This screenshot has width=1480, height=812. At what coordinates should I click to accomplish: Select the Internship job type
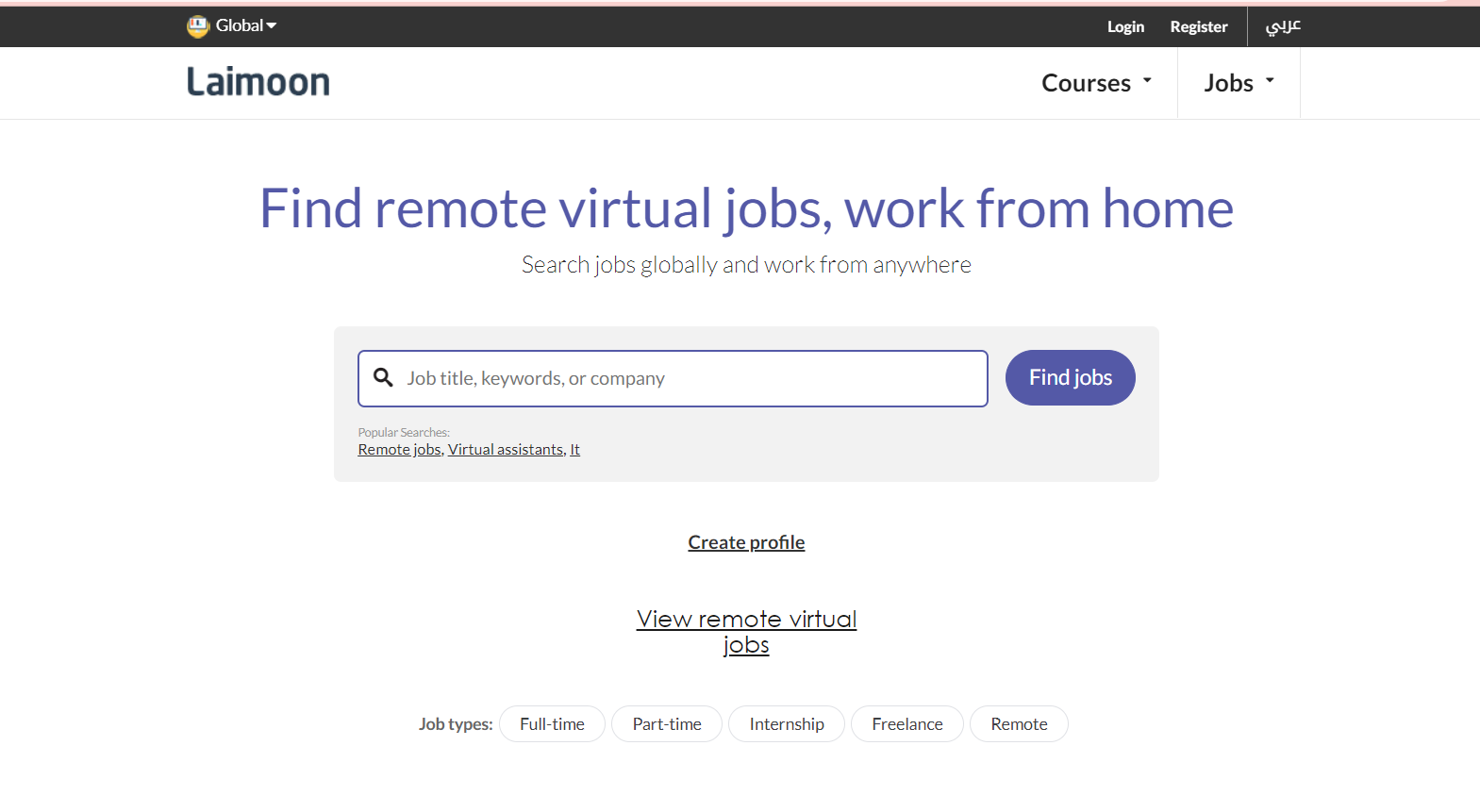[x=787, y=724]
